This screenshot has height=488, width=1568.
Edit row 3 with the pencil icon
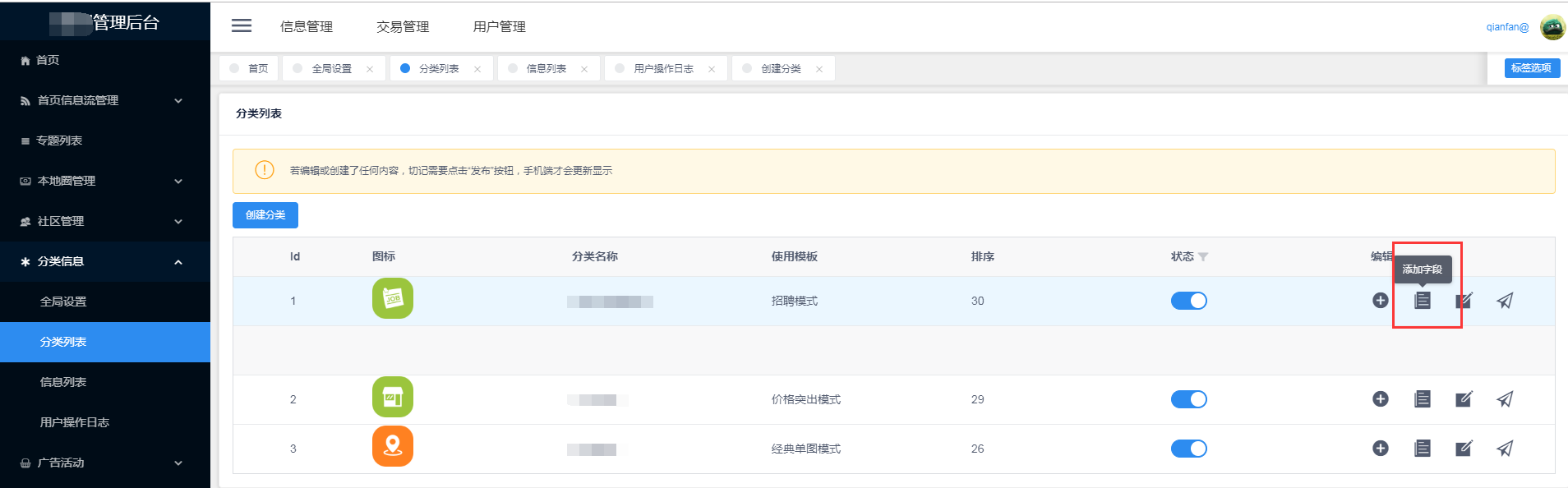[x=1464, y=449]
